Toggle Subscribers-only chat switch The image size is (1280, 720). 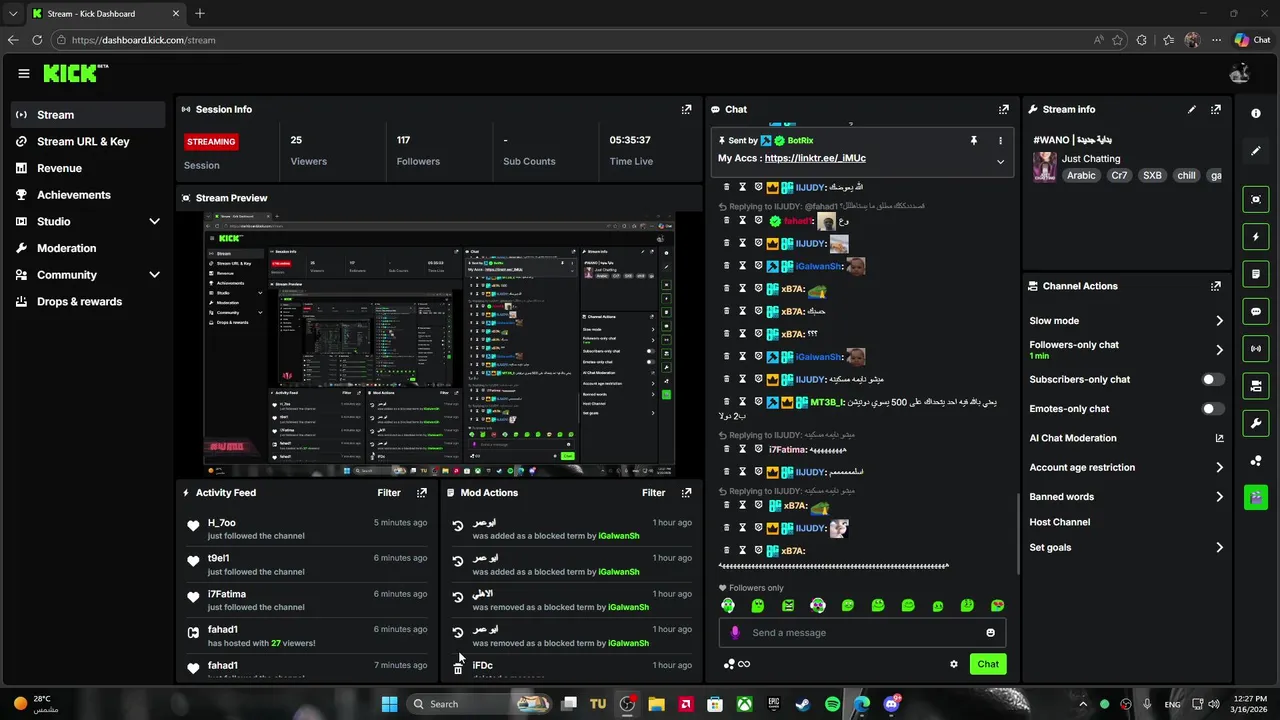click(x=1212, y=380)
